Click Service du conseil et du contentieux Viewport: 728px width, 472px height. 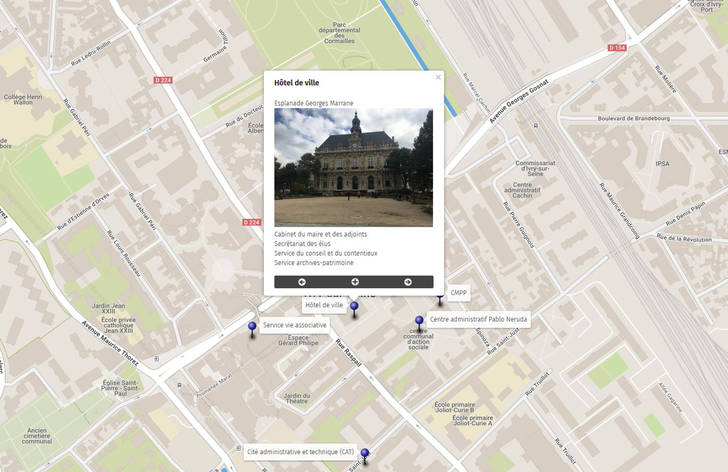click(x=325, y=253)
